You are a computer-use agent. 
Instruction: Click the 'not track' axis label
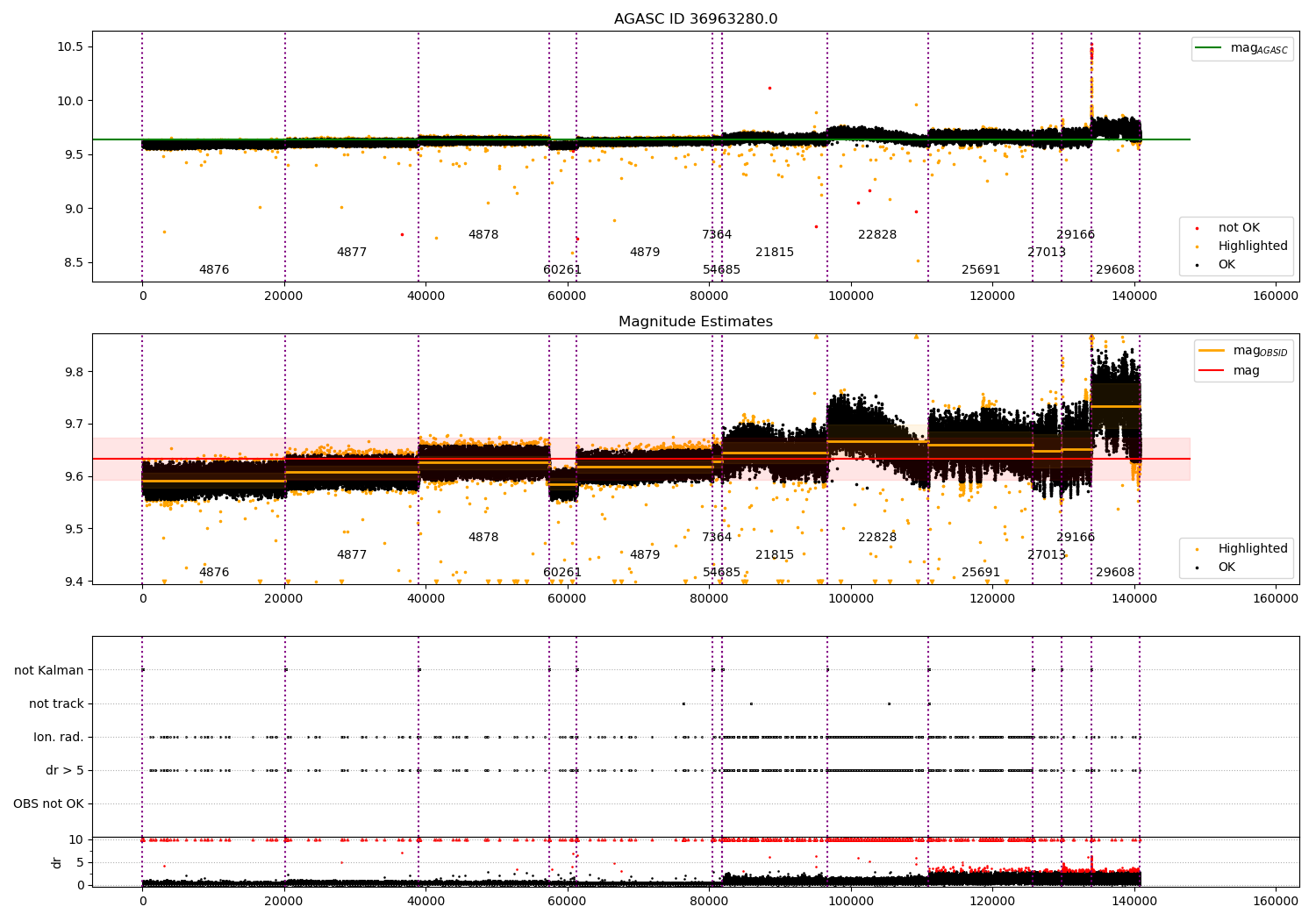pyautogui.click(x=56, y=704)
